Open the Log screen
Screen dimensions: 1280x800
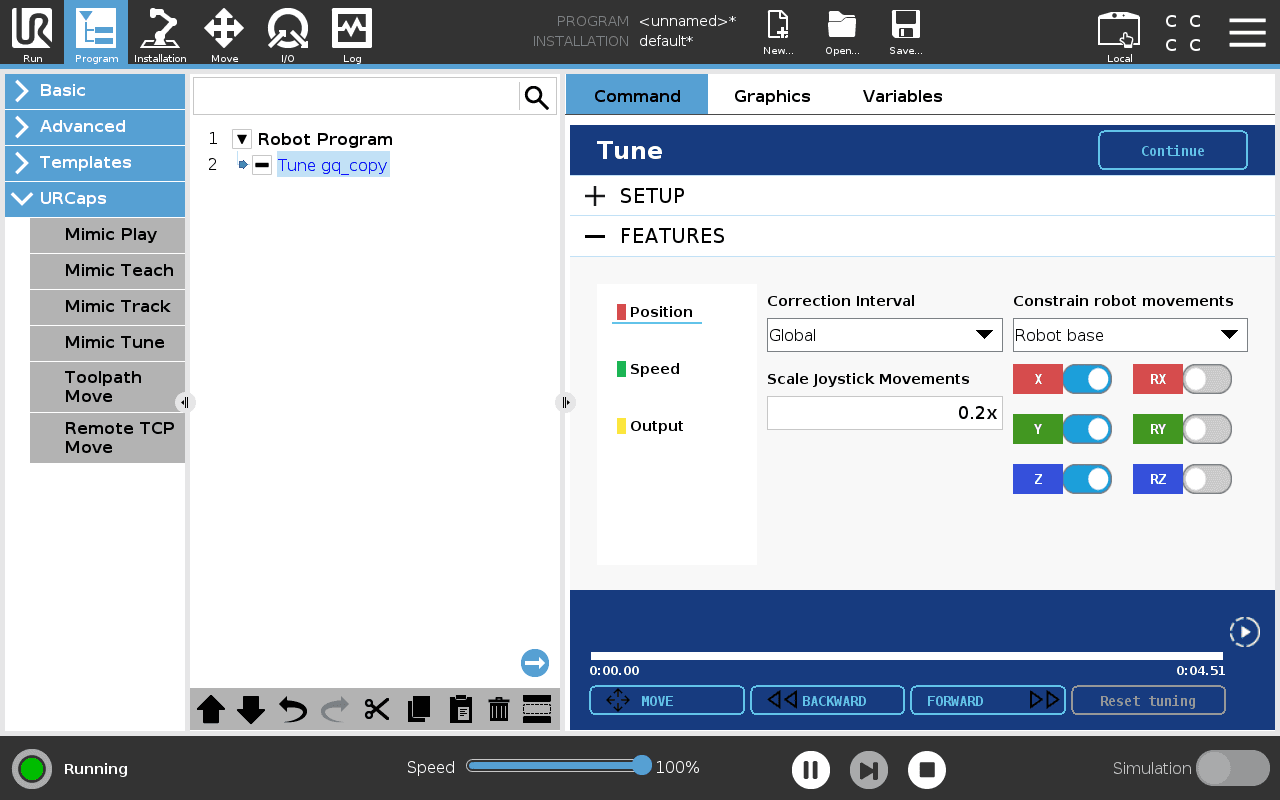(x=352, y=33)
